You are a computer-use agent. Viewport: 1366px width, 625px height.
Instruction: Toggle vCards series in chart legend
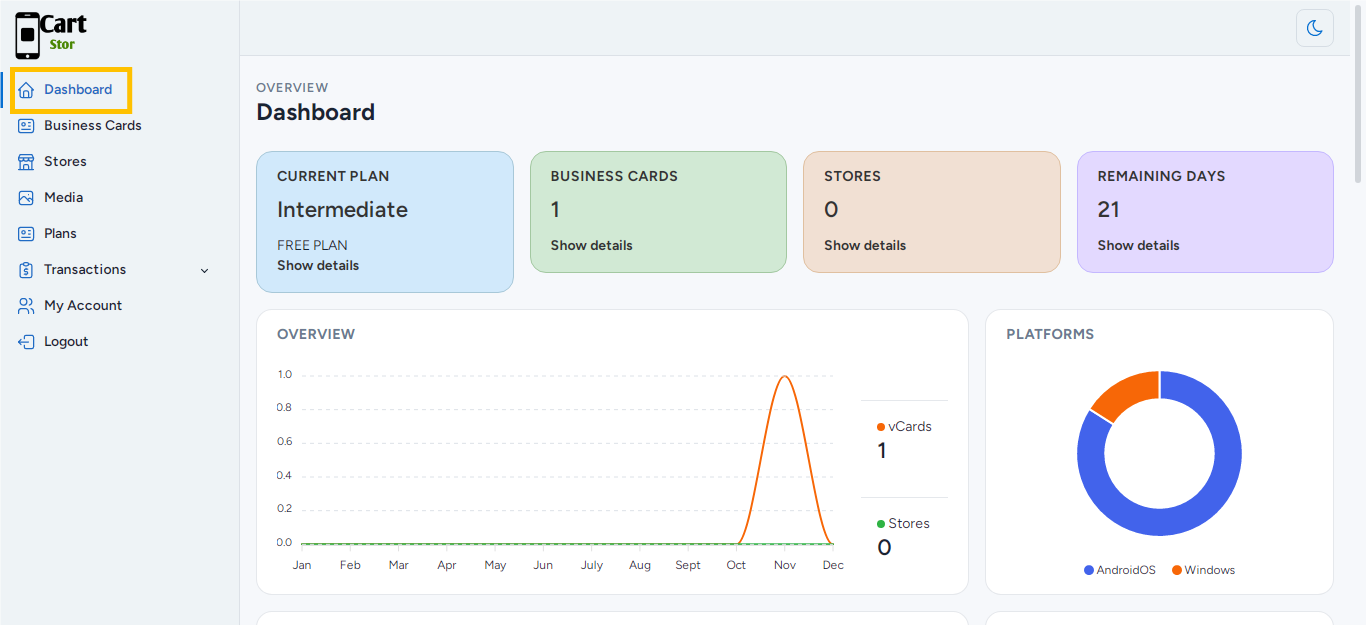[x=904, y=427]
